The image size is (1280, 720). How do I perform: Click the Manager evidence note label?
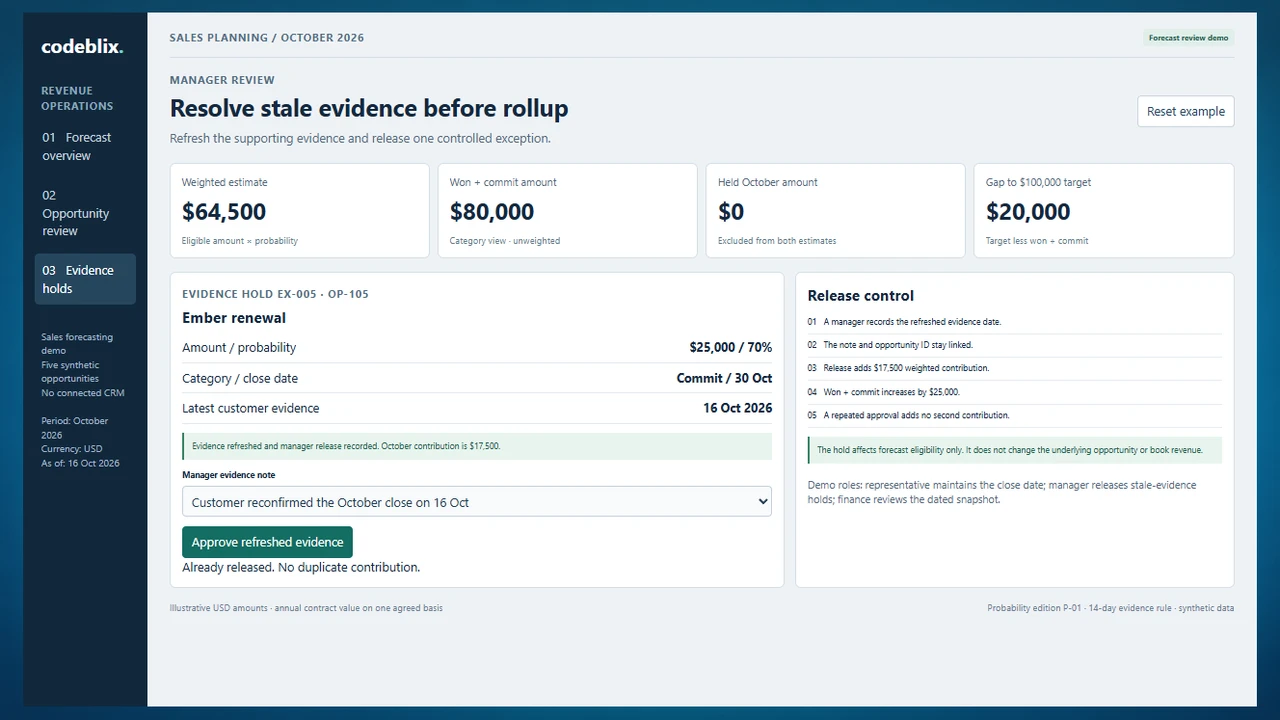[x=228, y=475]
